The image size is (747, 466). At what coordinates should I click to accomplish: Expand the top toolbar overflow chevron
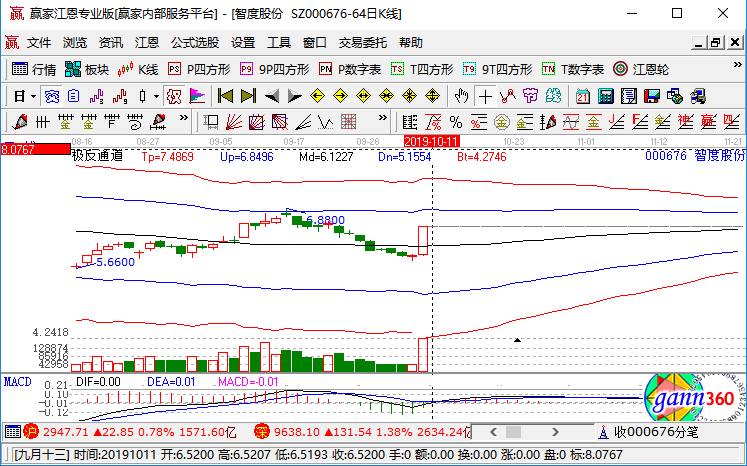737,64
